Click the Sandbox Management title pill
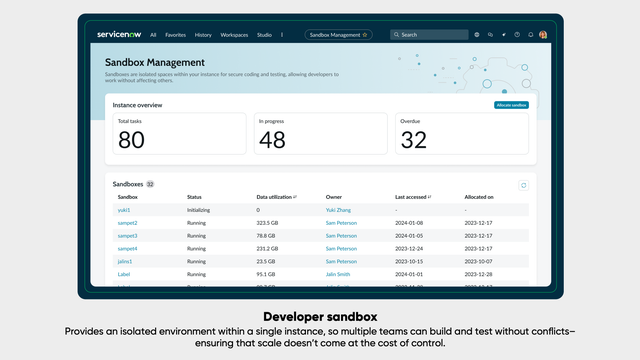 338,35
